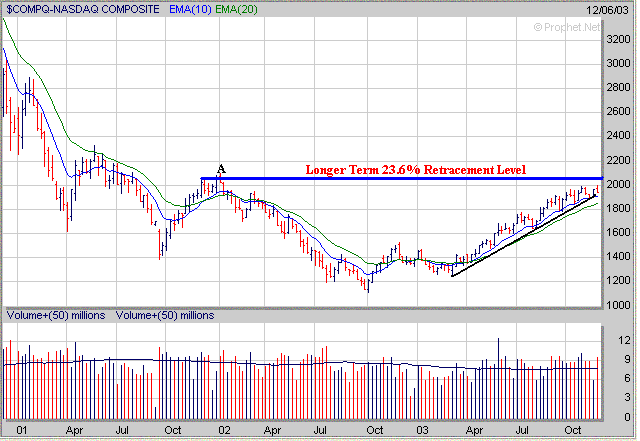The width and height of the screenshot is (640, 441).
Task: Click the 1000 price axis label
Action: 618,305
